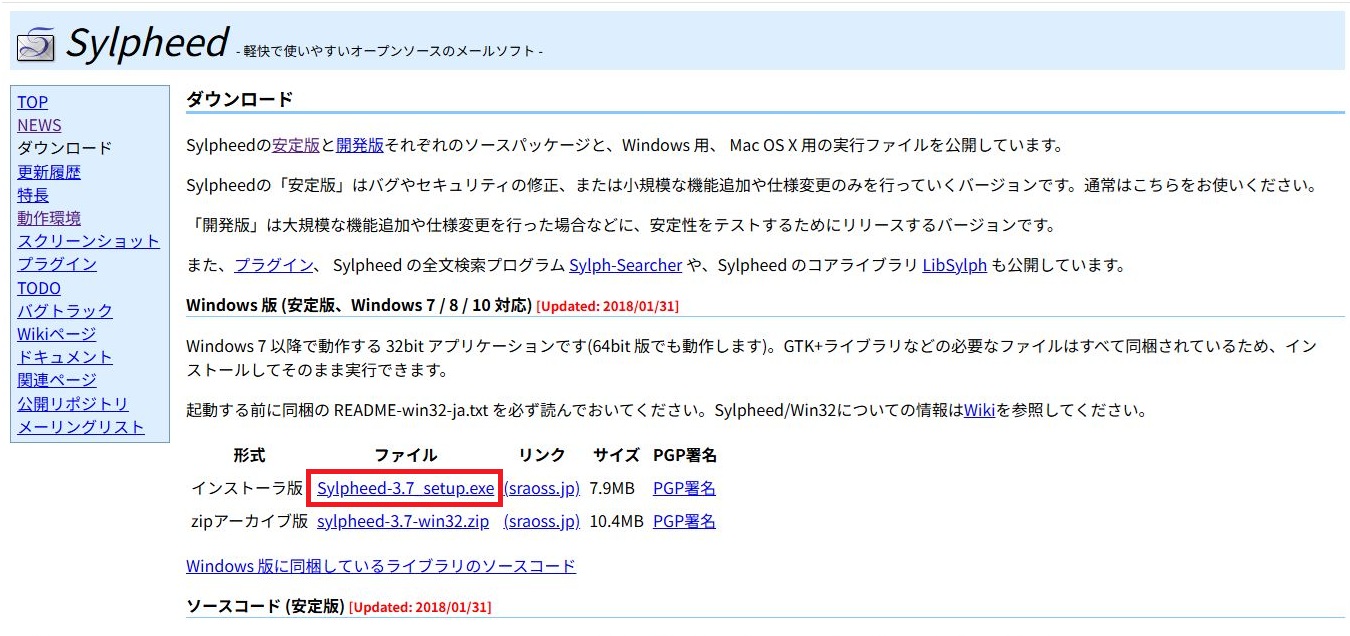The height and width of the screenshot is (636, 1350).
Task: Select 動作環境 in the sidebar
Action: [x=49, y=218]
